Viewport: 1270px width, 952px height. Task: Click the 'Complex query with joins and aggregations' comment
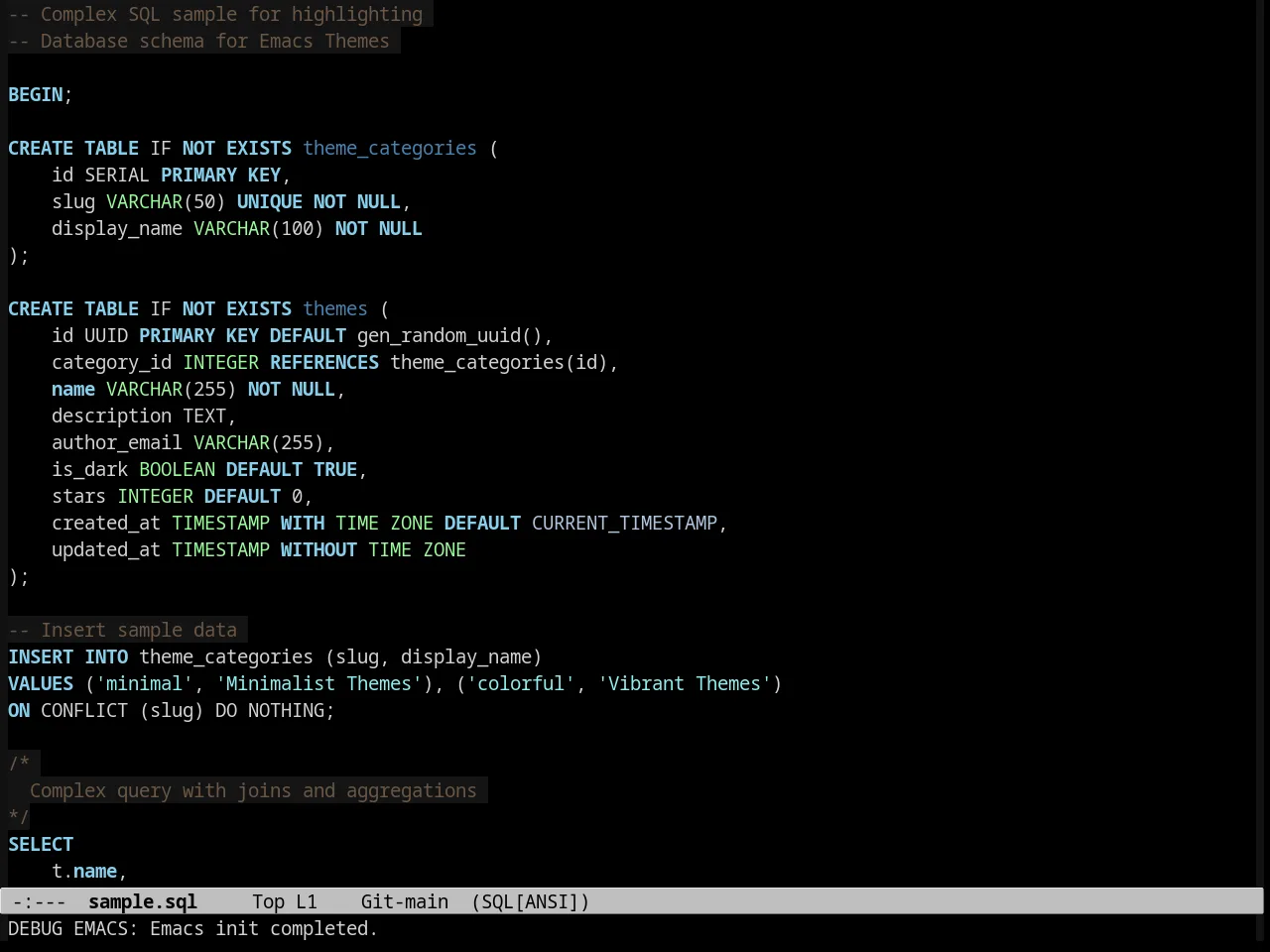[x=253, y=791]
